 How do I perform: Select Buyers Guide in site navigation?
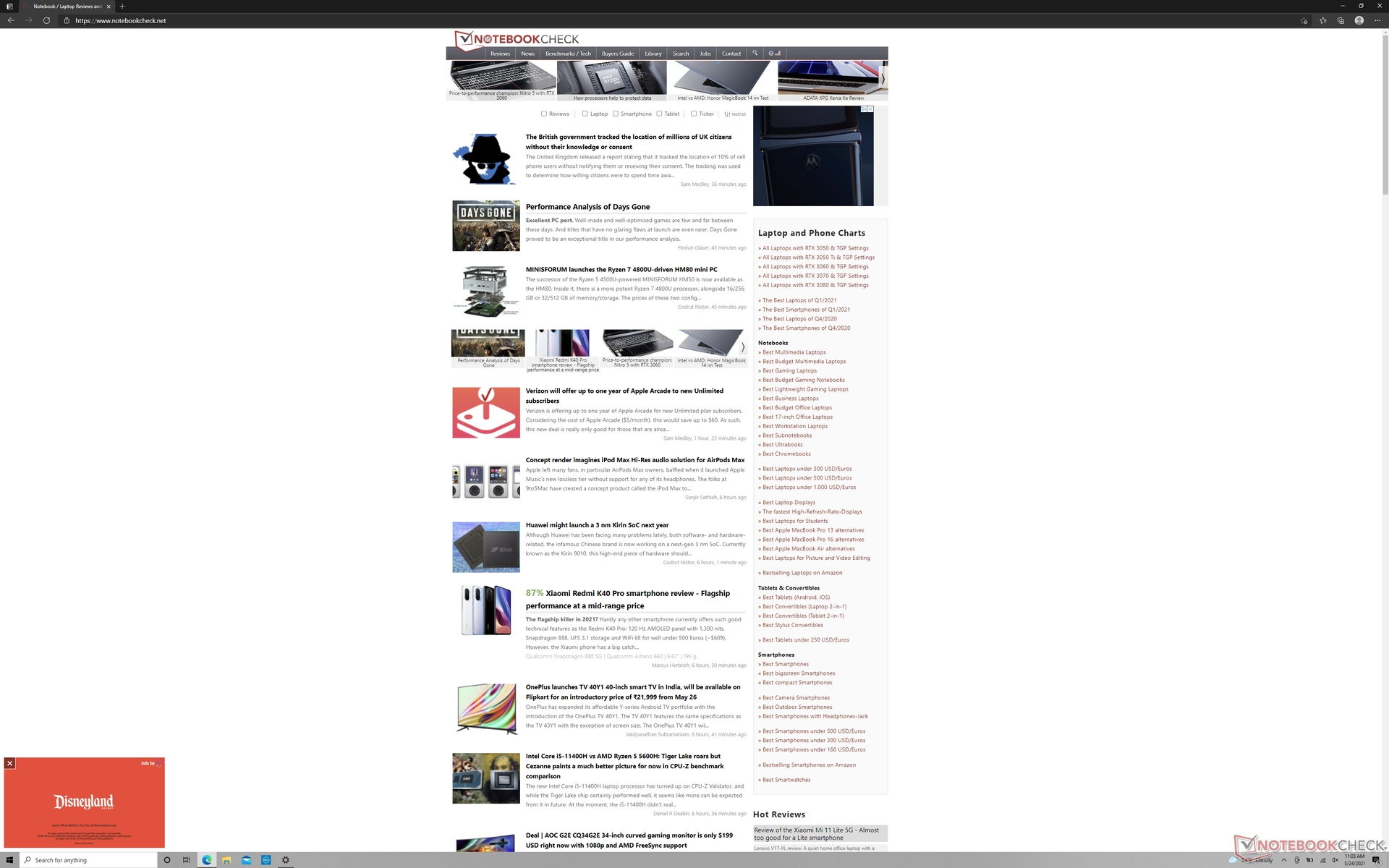pyautogui.click(x=617, y=54)
